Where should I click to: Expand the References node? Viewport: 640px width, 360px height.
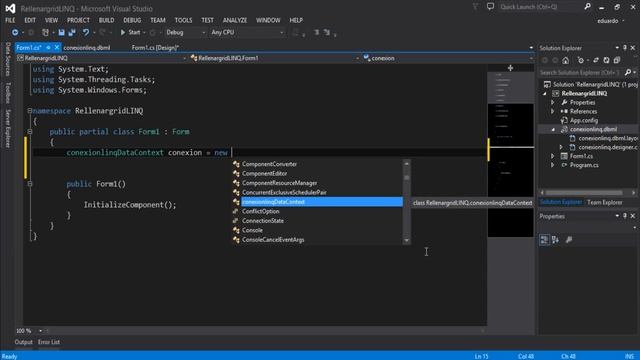[x=553, y=111]
